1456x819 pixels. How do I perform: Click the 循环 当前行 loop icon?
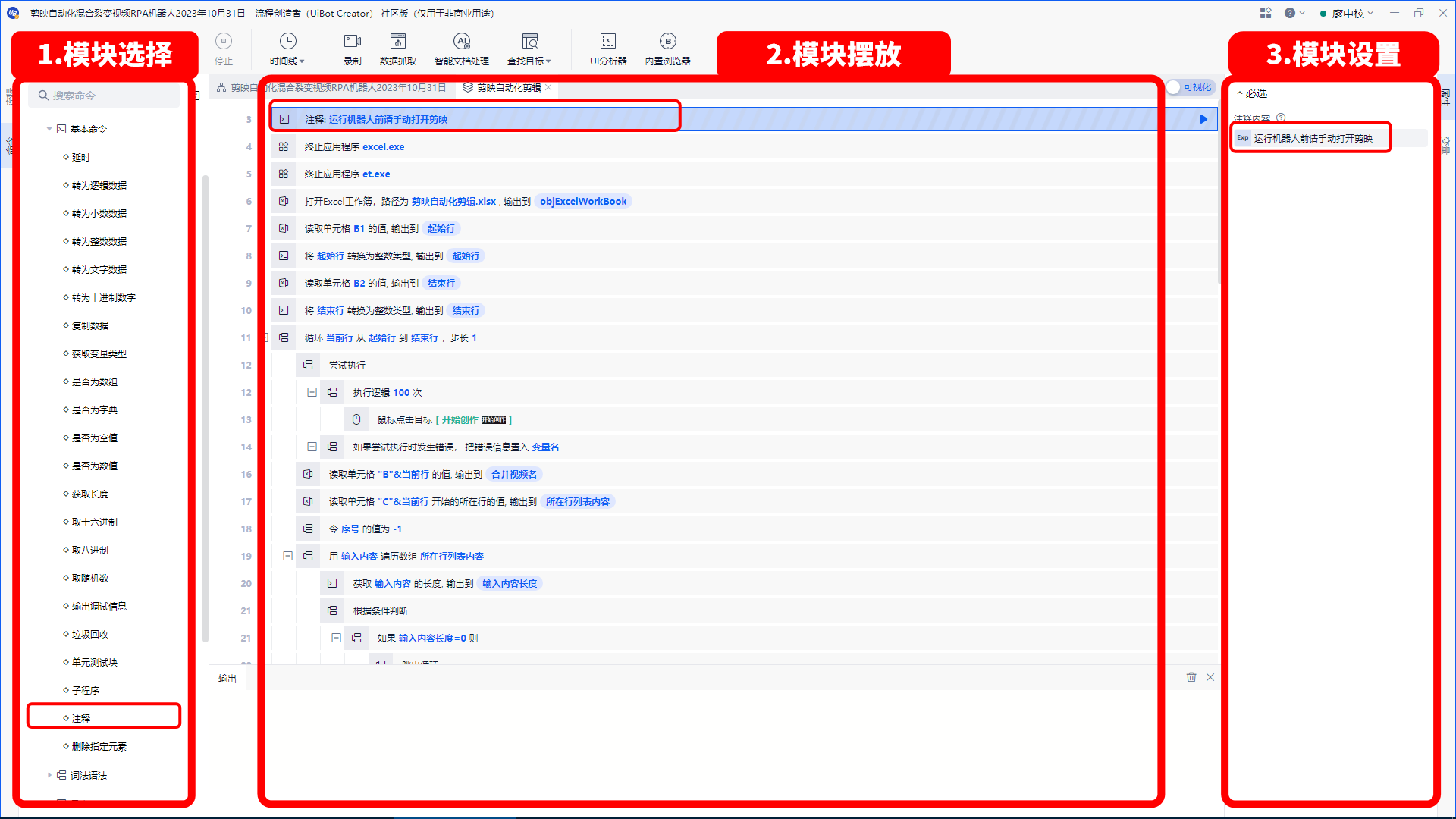(x=284, y=338)
